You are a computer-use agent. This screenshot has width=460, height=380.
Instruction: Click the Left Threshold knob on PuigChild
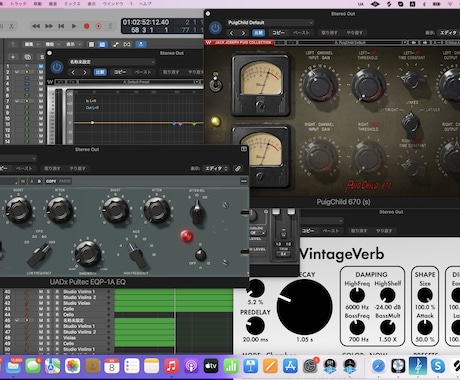[x=368, y=84]
